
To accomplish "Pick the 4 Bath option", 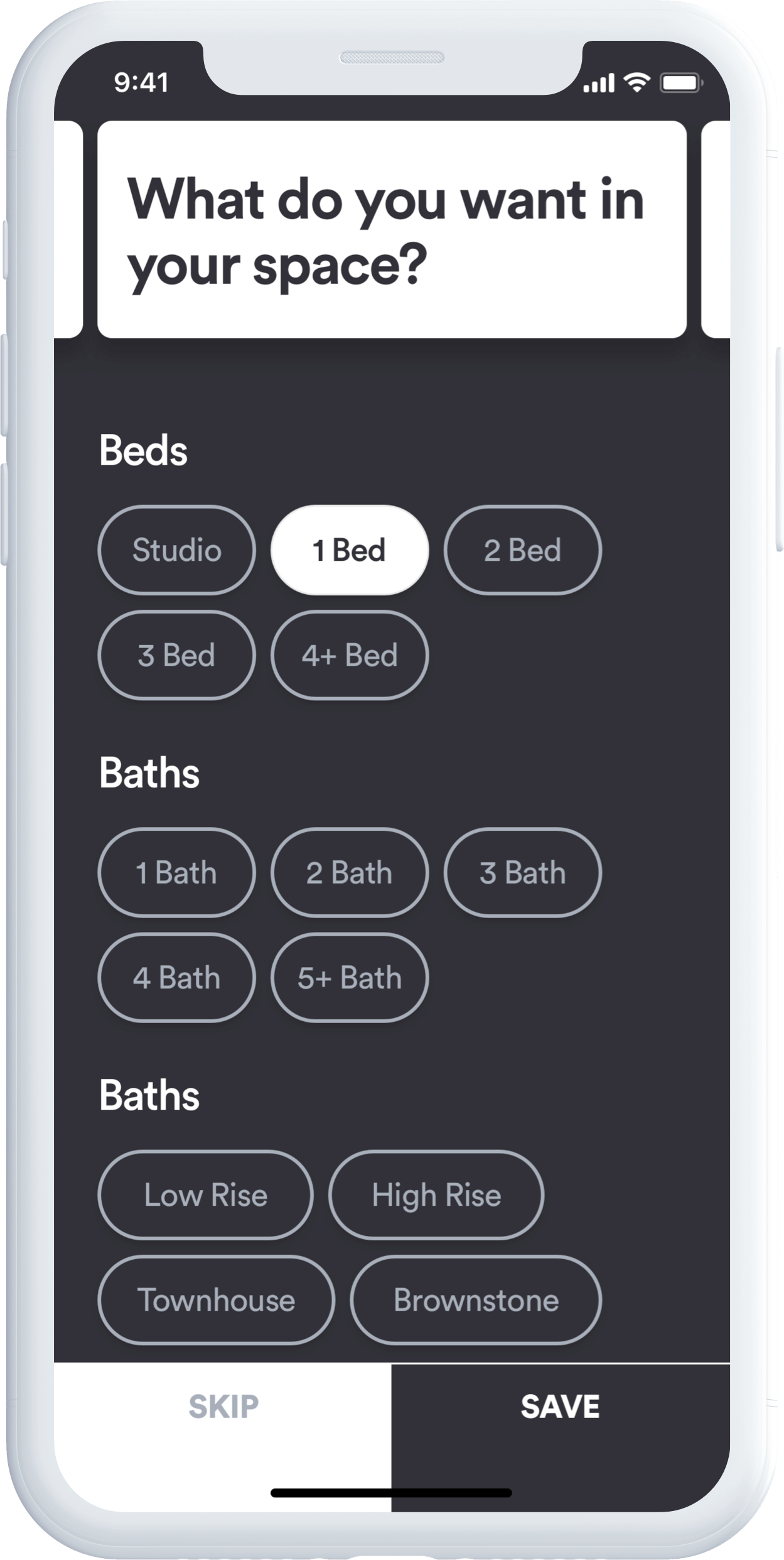I will pos(176,978).
